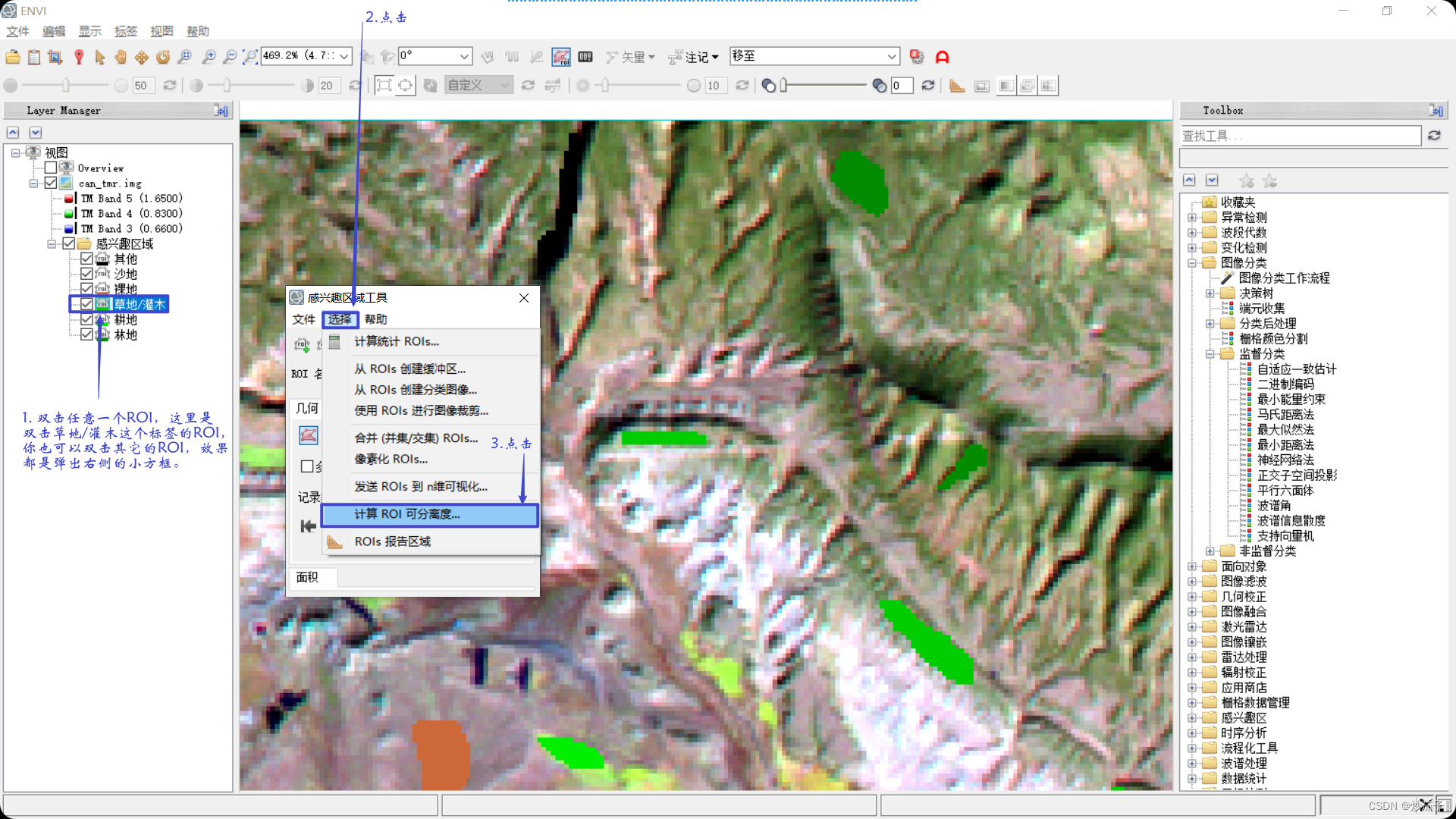Toggle the Overview layer checkbox
1456x819 pixels.
pyautogui.click(x=51, y=168)
